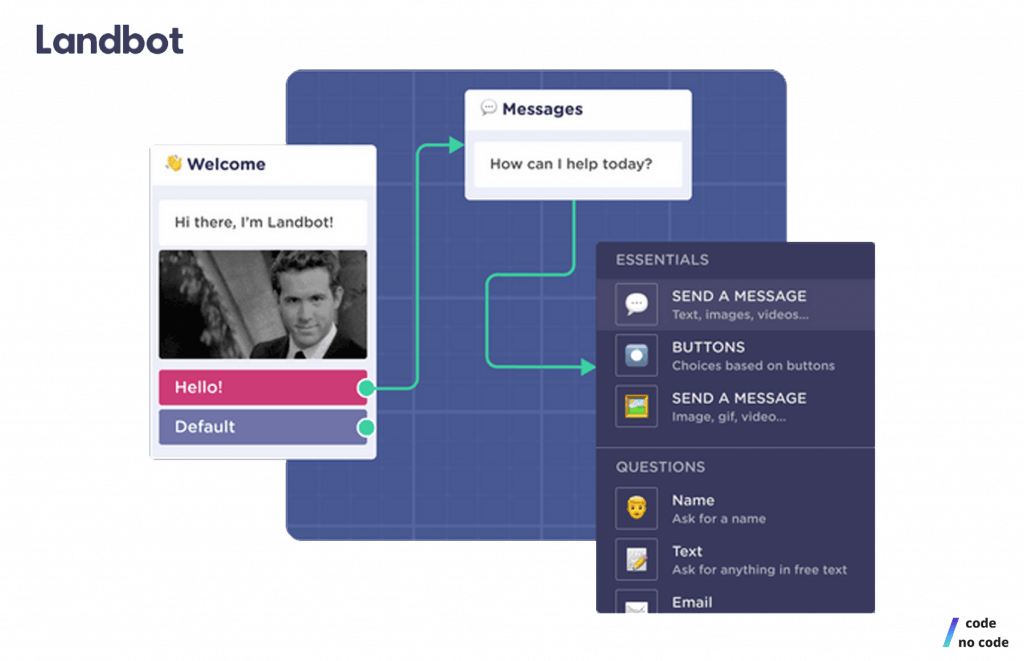Click the Hello! button in Welcome block
The image size is (1024, 661).
pos(263,387)
